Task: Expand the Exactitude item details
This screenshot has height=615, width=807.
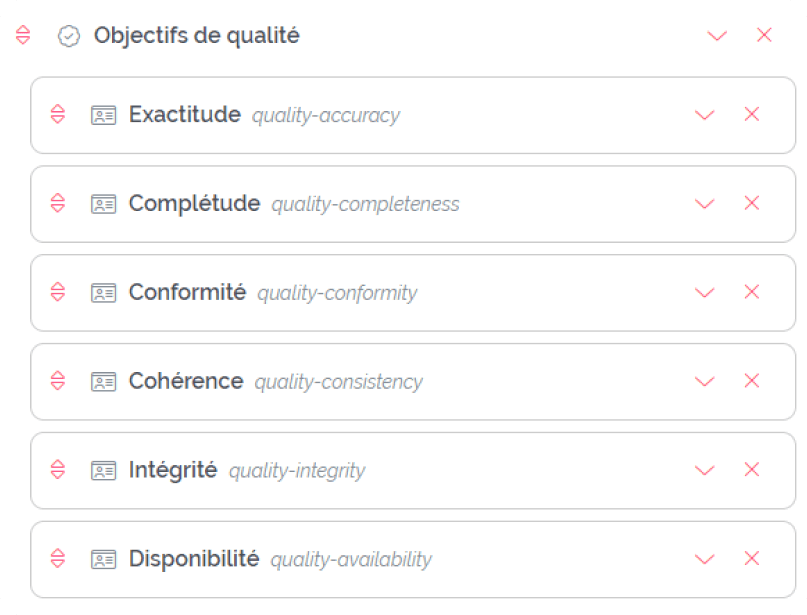Action: click(705, 115)
